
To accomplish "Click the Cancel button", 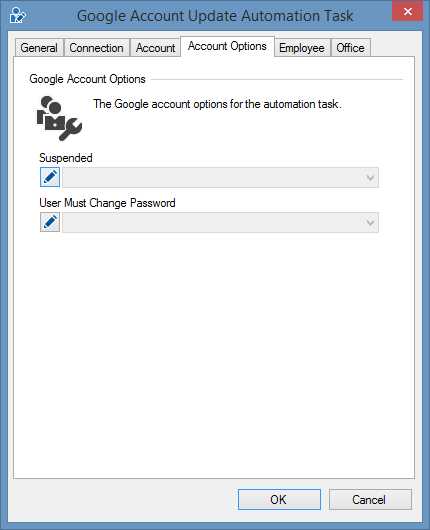I will coord(370,499).
